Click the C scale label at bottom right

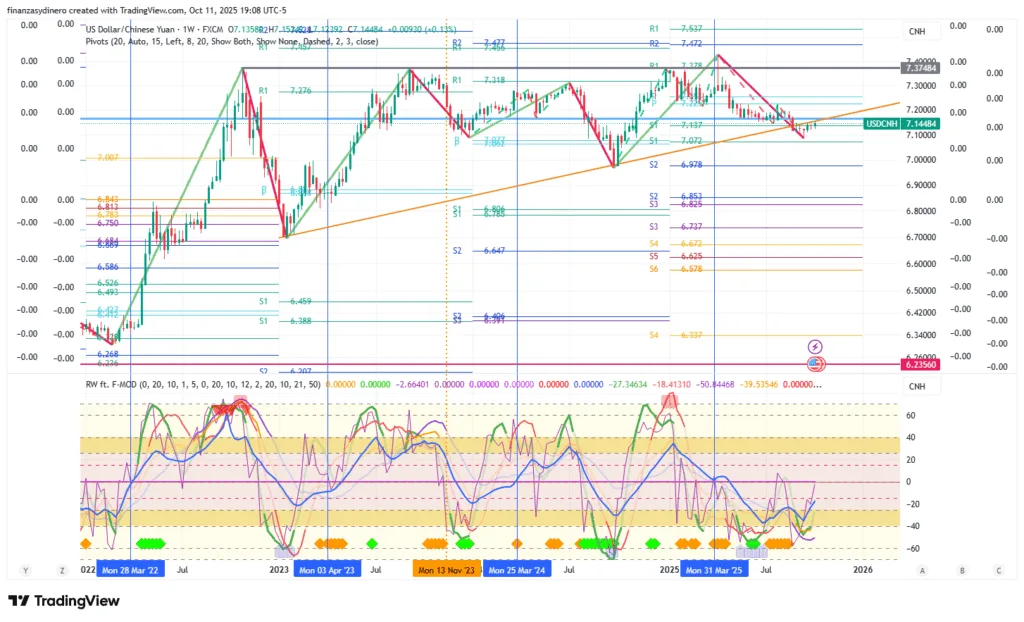[998, 570]
